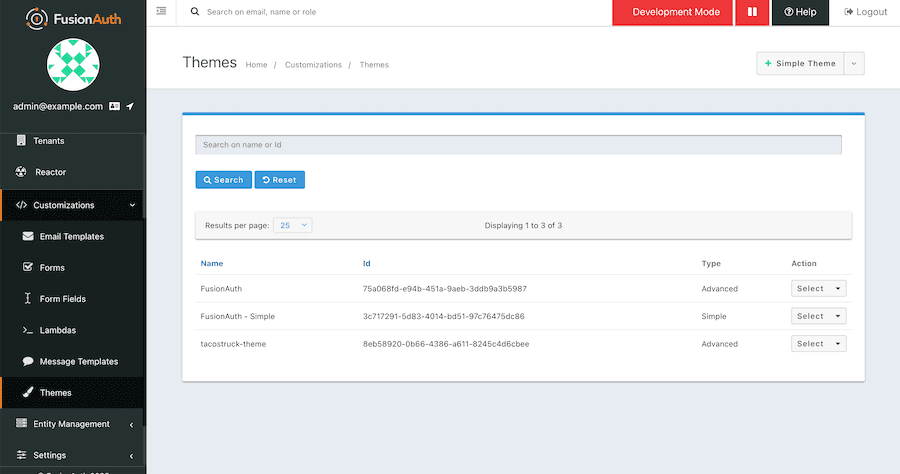Open the Results per page dropdown
This screenshot has width=900, height=474.
click(x=293, y=226)
